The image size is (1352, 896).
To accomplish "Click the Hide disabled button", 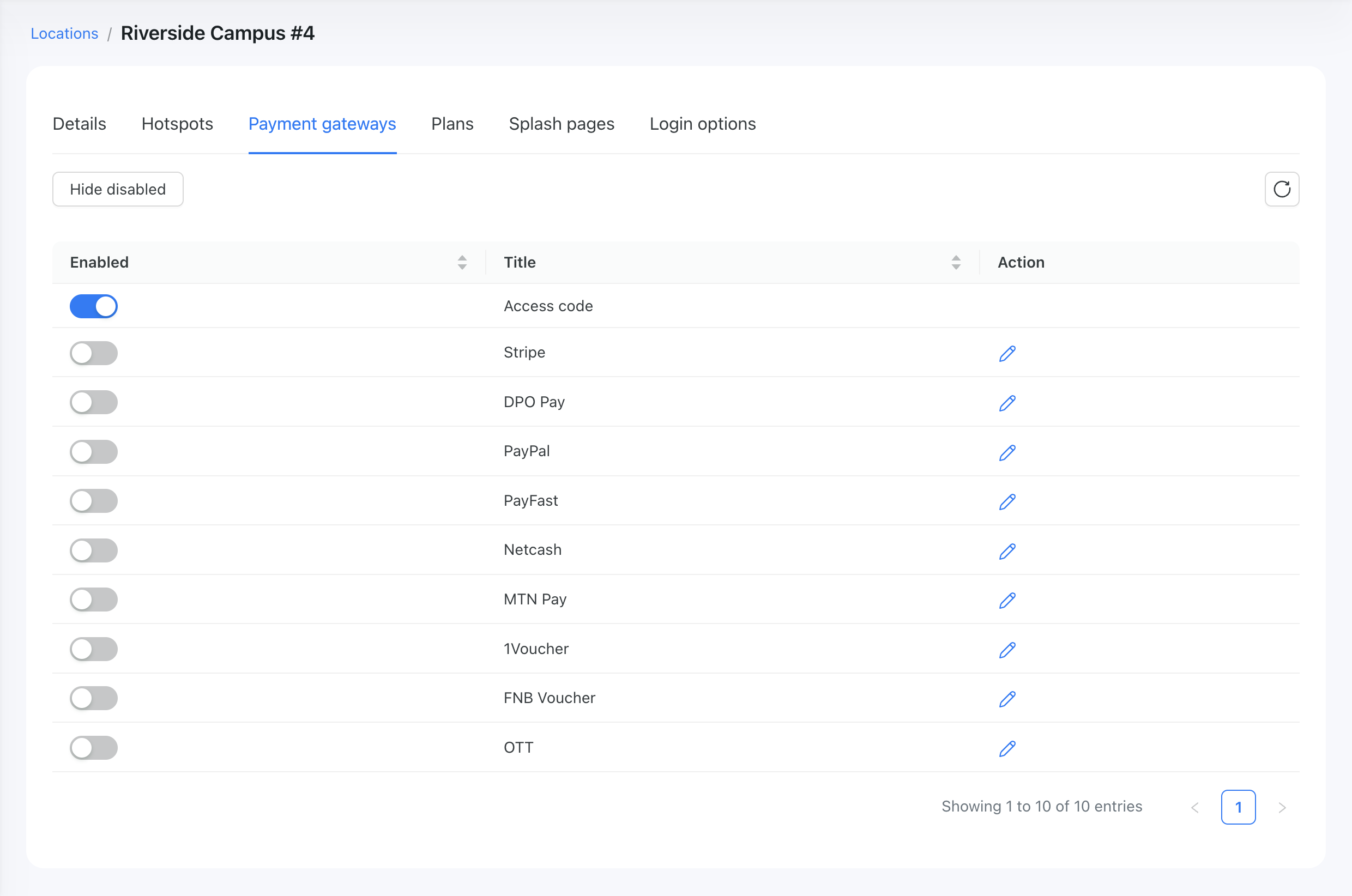I will 118,189.
